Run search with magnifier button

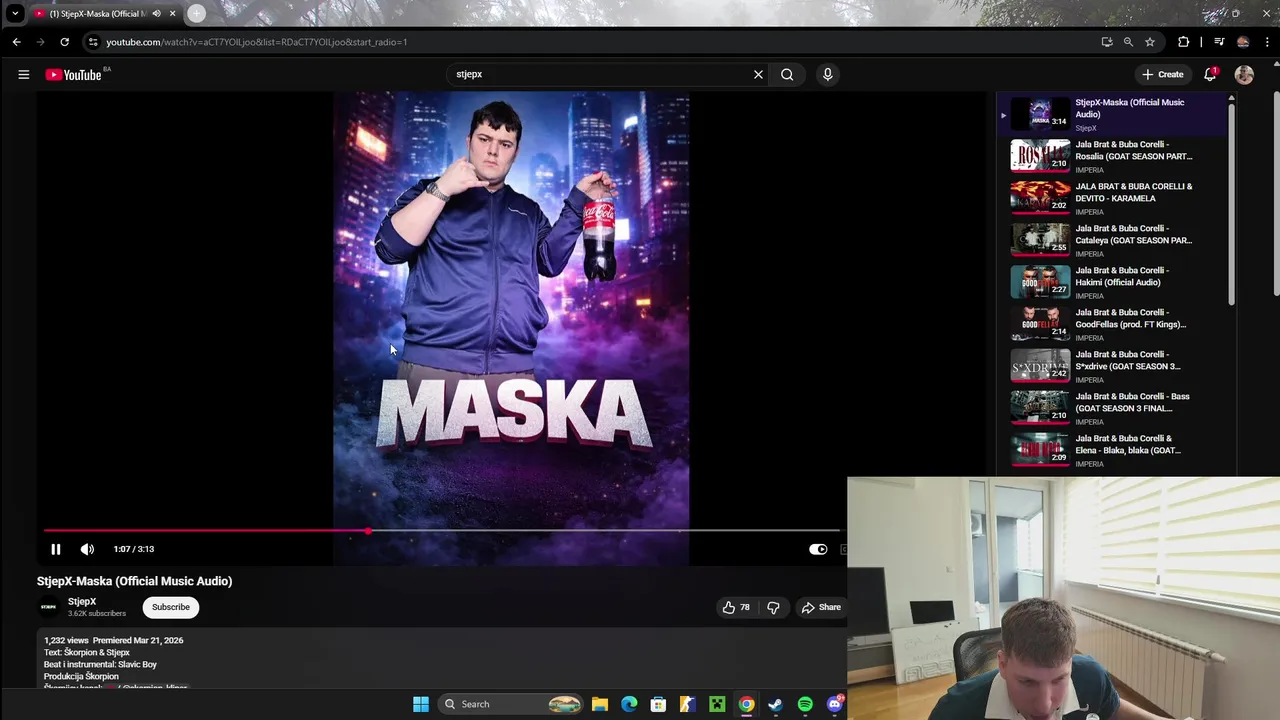click(x=787, y=74)
